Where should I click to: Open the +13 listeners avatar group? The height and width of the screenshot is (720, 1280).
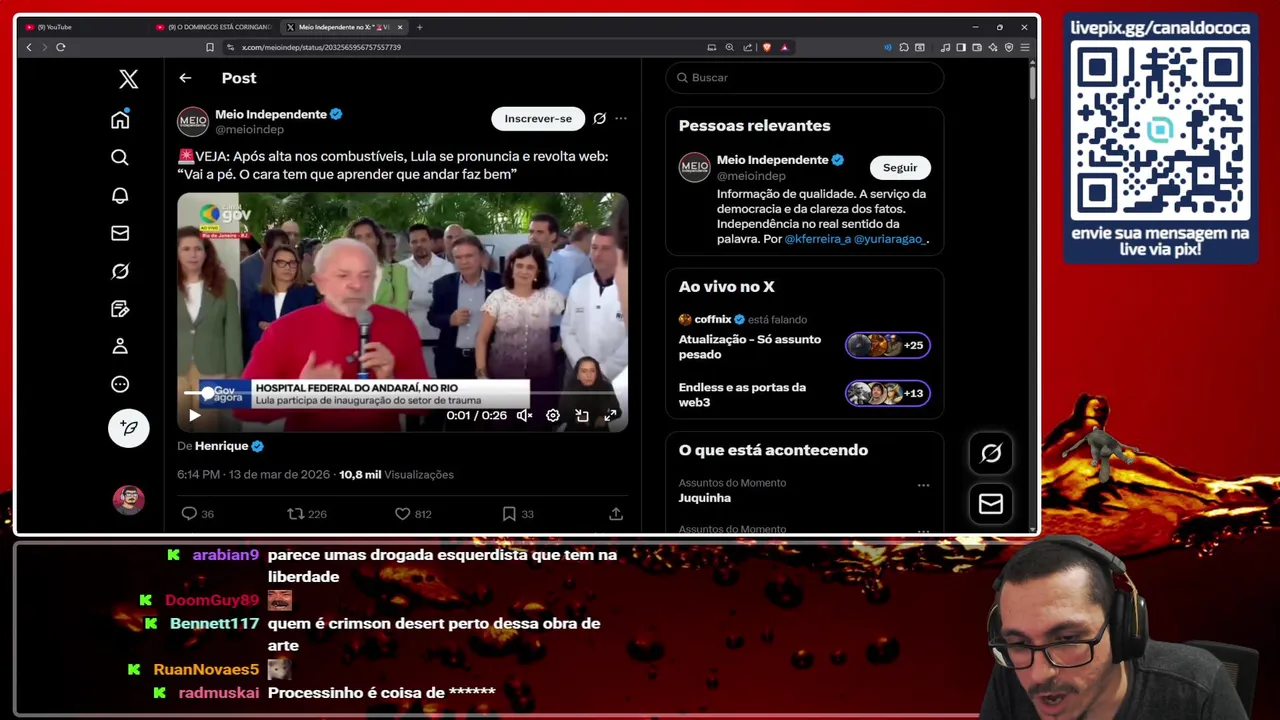888,394
